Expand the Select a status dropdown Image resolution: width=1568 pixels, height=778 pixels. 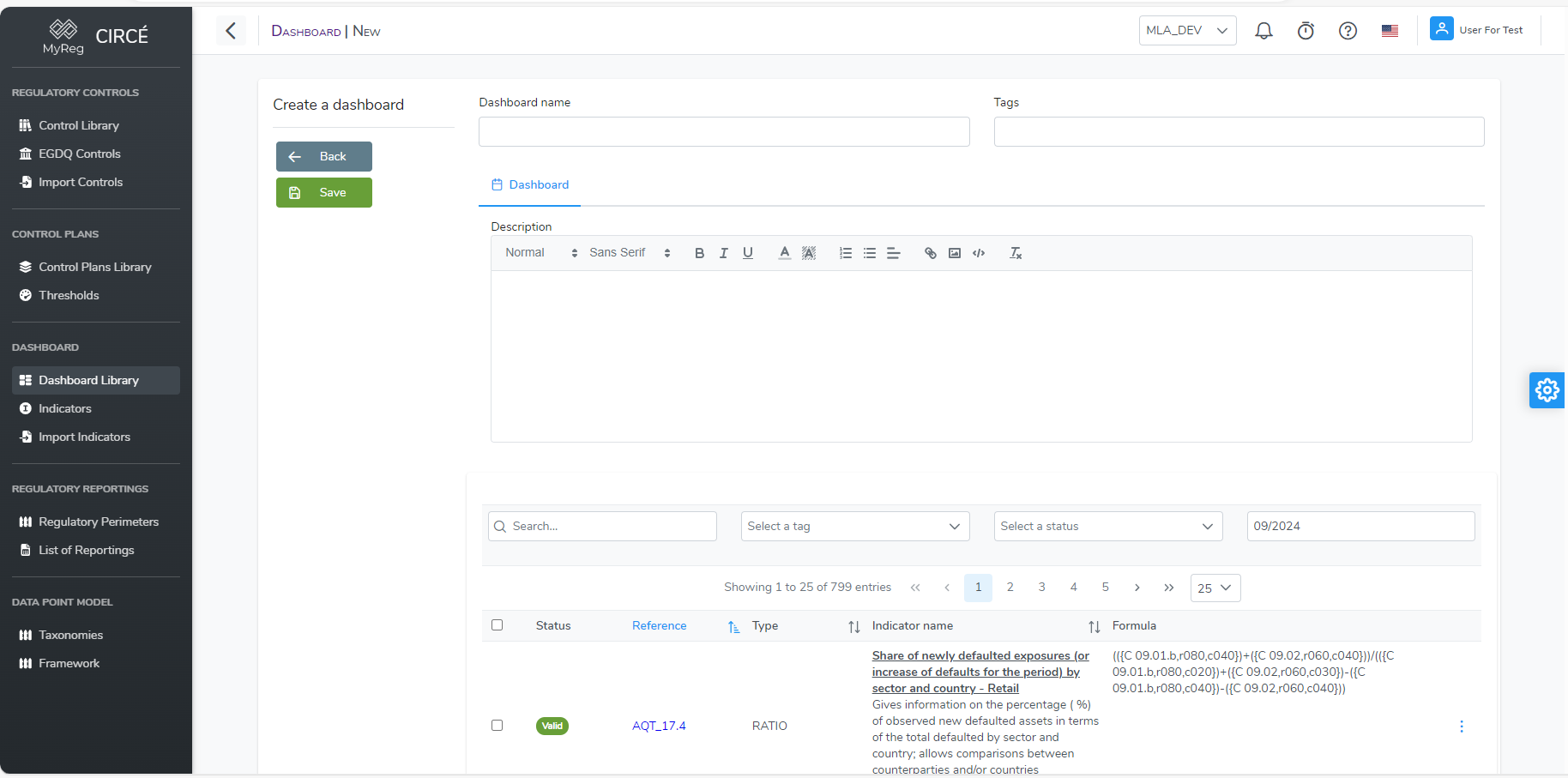point(1107,526)
